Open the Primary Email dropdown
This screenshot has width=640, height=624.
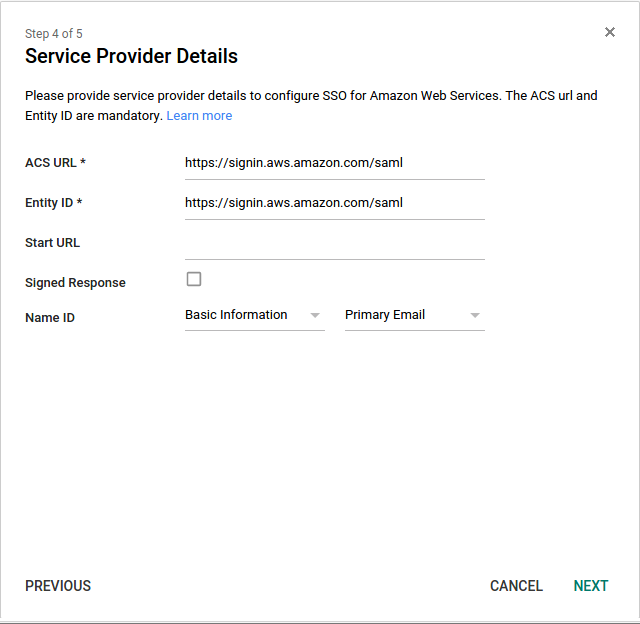tap(415, 315)
